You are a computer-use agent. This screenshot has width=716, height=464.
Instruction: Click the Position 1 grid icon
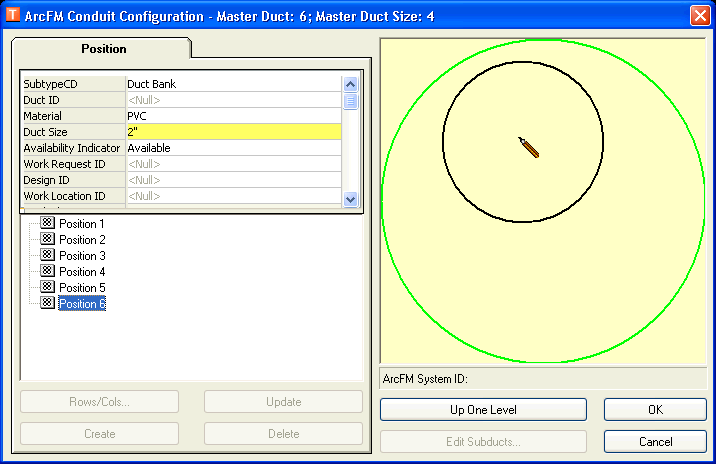[47, 223]
